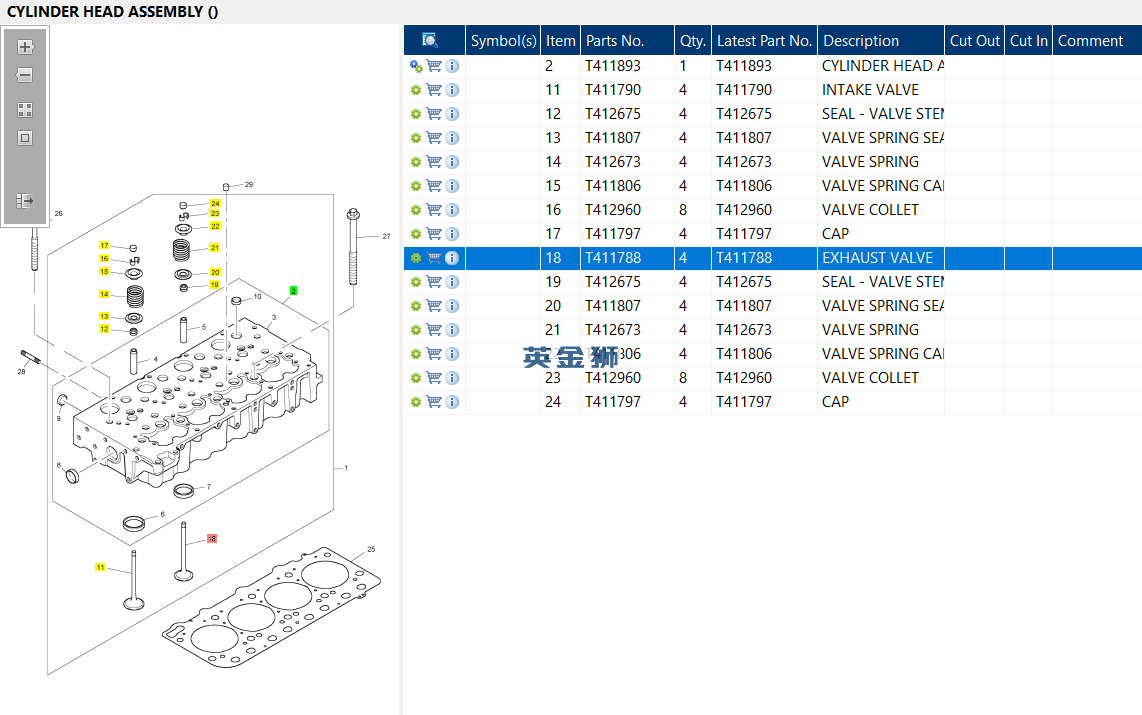The width and height of the screenshot is (1142, 715).
Task: Click the search icon in table header
Action: 430,41
